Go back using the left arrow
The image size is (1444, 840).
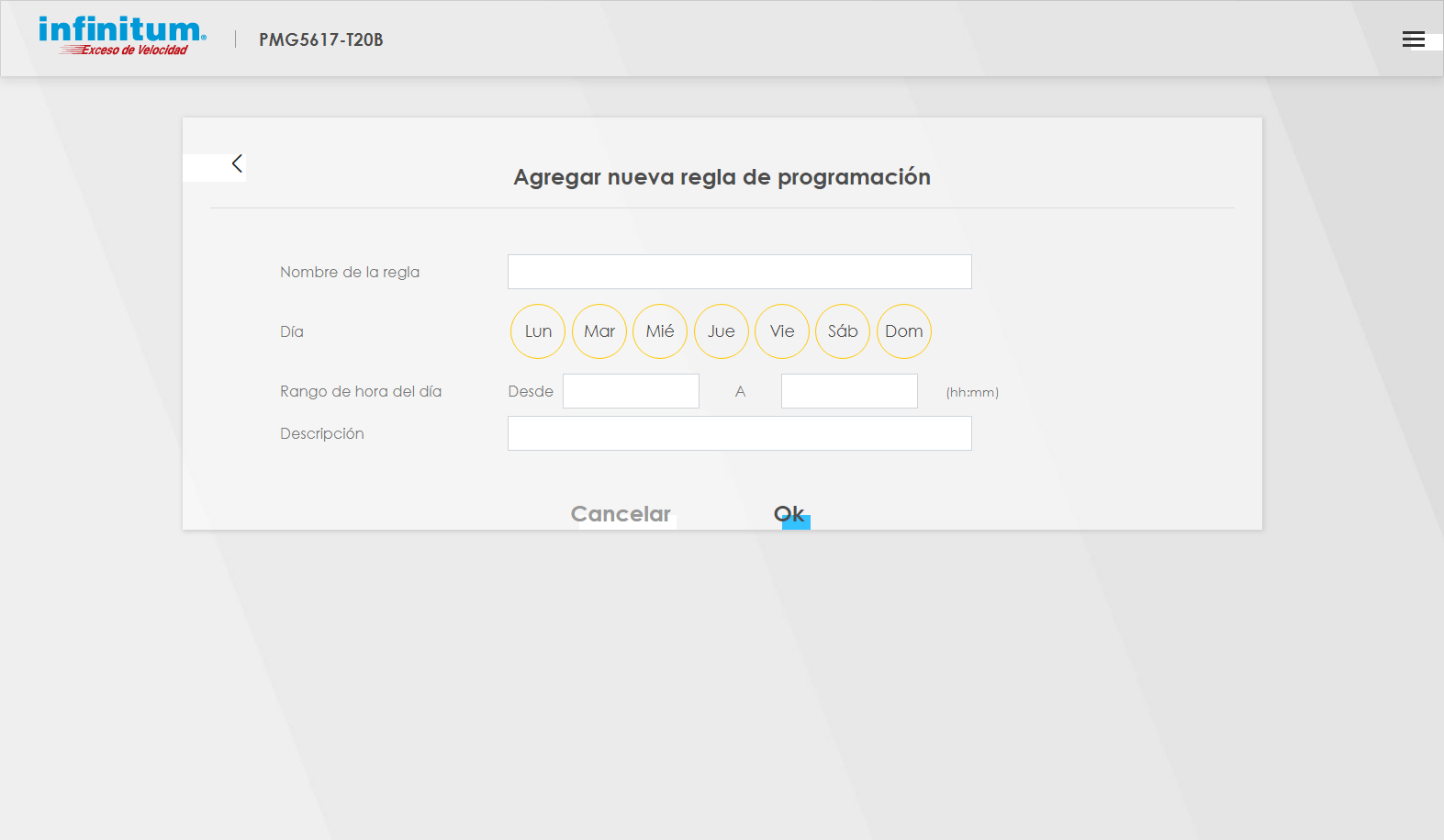point(237,163)
